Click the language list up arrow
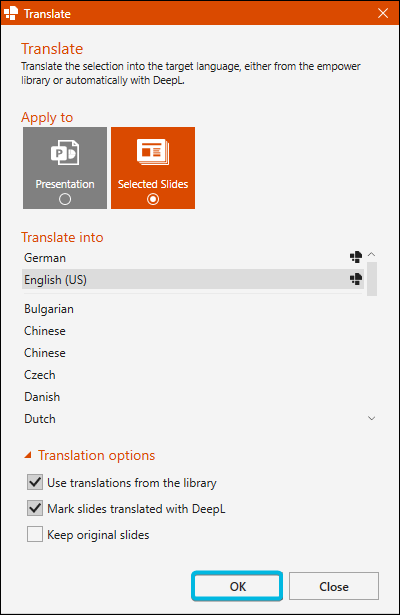 click(371, 255)
